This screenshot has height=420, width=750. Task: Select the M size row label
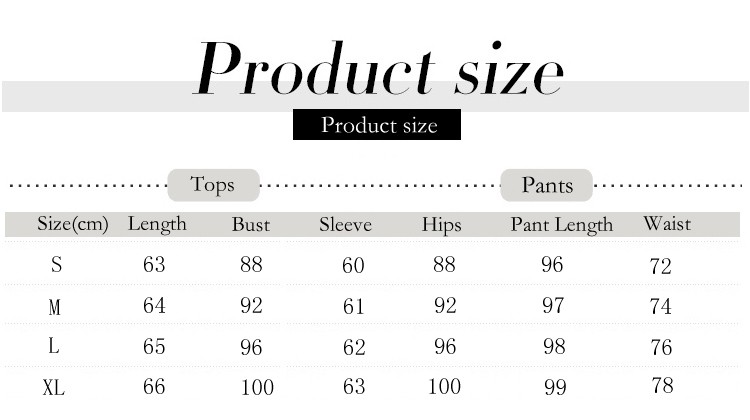(55, 307)
